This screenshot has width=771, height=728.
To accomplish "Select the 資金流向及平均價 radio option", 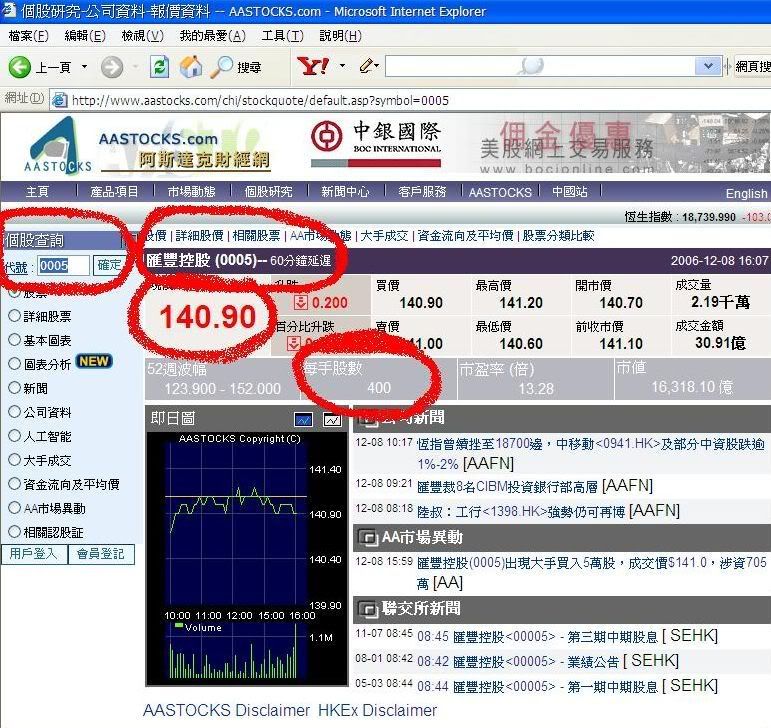I will pyautogui.click(x=15, y=484).
